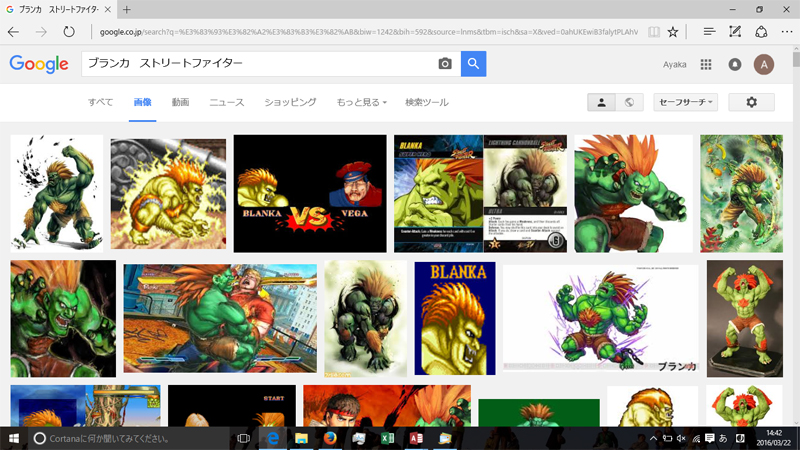Search by image camera icon
The height and width of the screenshot is (450, 800).
(x=445, y=64)
